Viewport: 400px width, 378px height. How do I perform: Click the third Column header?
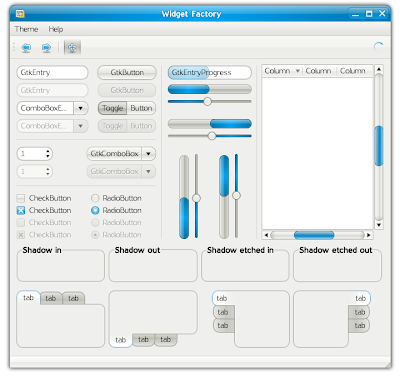(x=354, y=71)
